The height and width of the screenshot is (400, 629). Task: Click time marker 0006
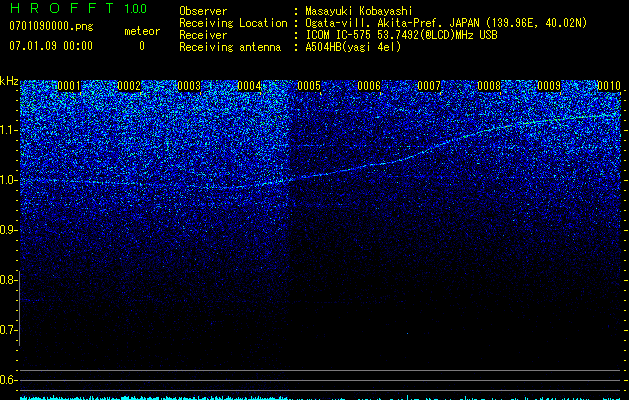coord(369,86)
